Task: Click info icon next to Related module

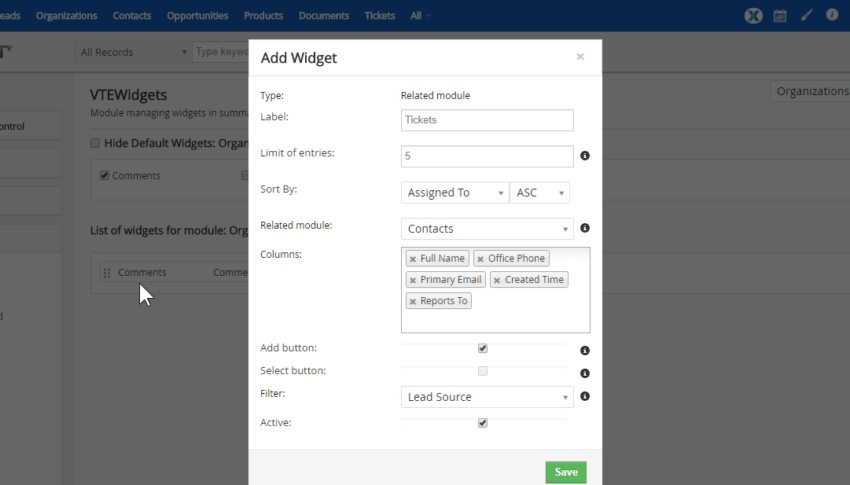Action: pyautogui.click(x=585, y=228)
